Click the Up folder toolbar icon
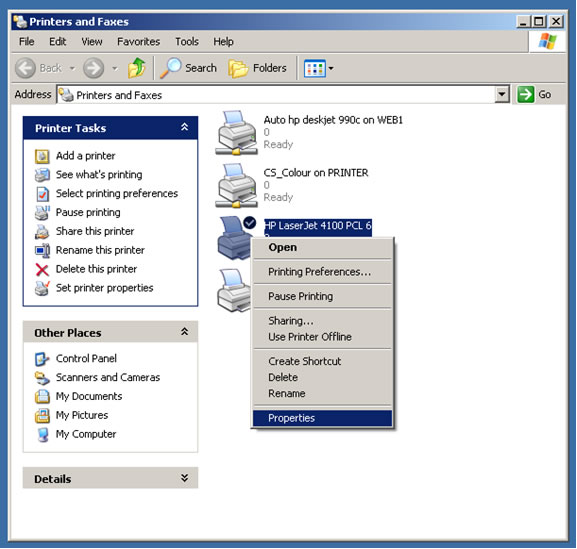Viewport: 577px width, 549px height. tap(137, 68)
